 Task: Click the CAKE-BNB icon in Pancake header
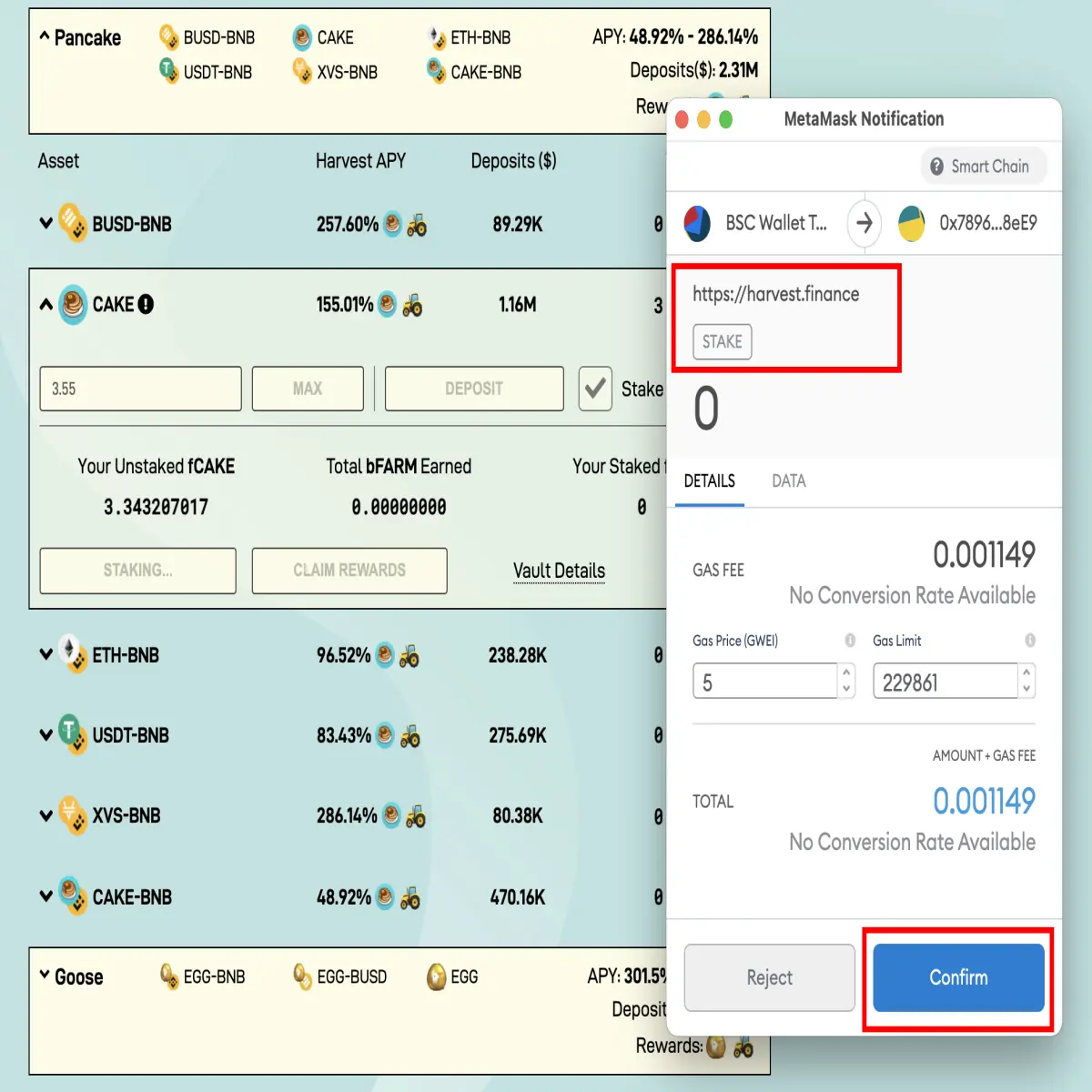(x=436, y=70)
